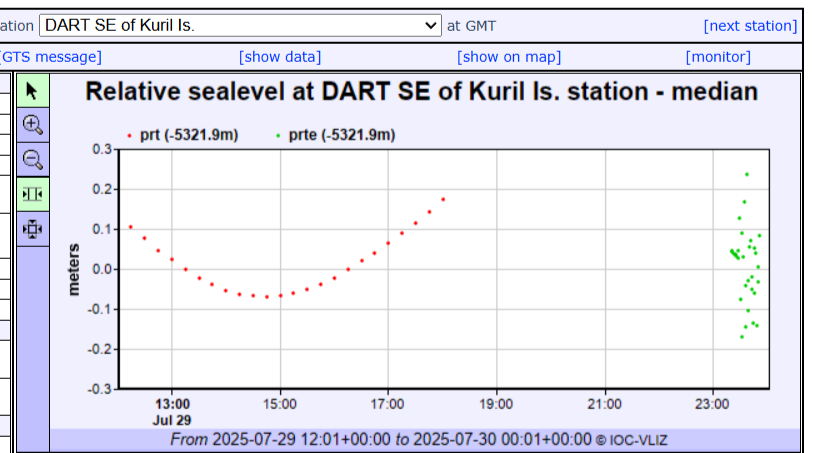Screen dimensions: 815x453
Task: Select the 15:00 time axis label
Action: [280, 404]
